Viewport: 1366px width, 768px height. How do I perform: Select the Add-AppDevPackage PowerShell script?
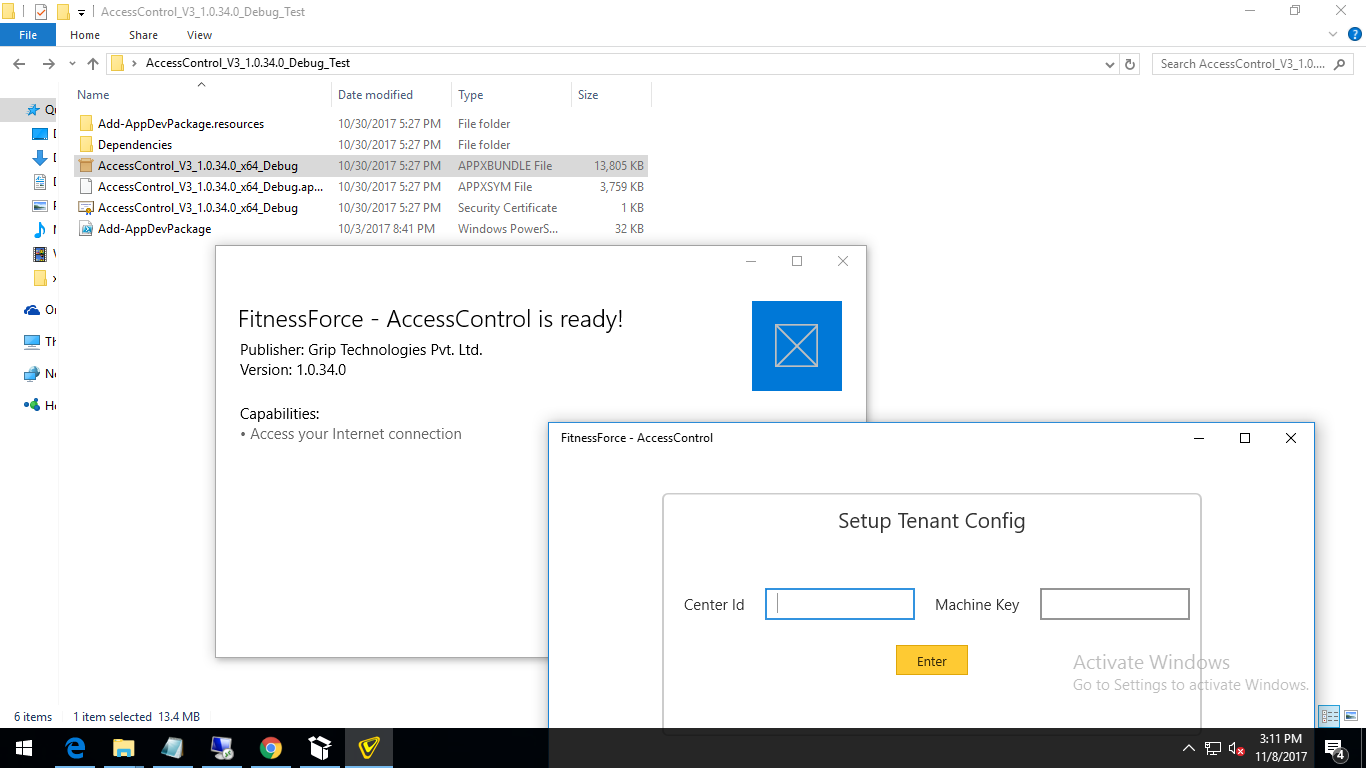point(154,229)
